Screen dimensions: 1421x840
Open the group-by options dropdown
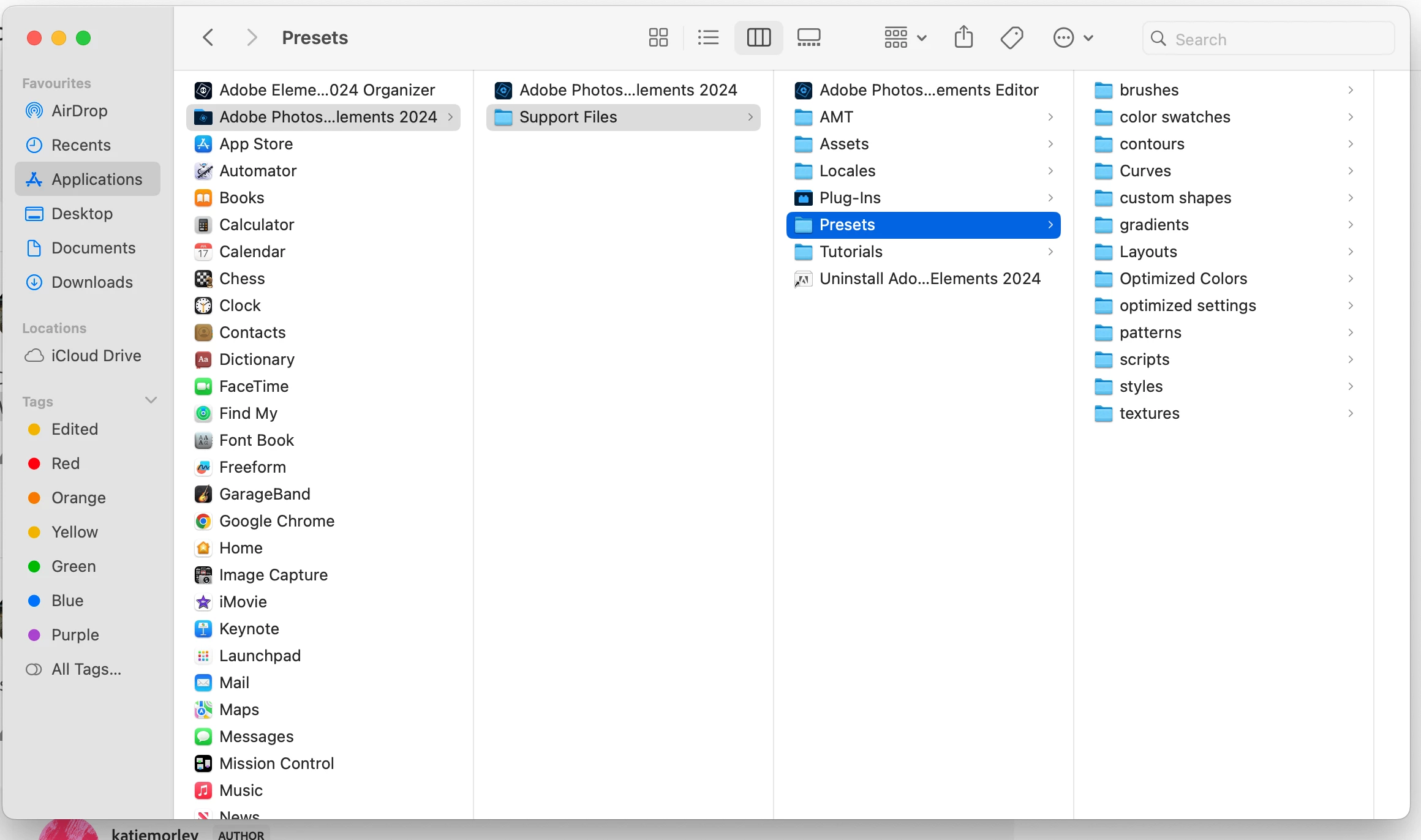[x=905, y=38]
